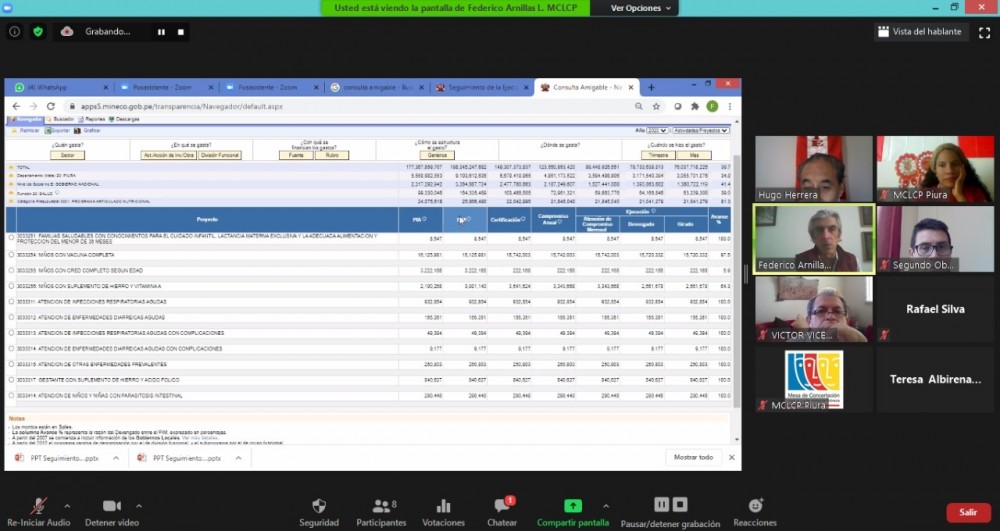Click Hugo Herrera's video thumbnail

(813, 169)
